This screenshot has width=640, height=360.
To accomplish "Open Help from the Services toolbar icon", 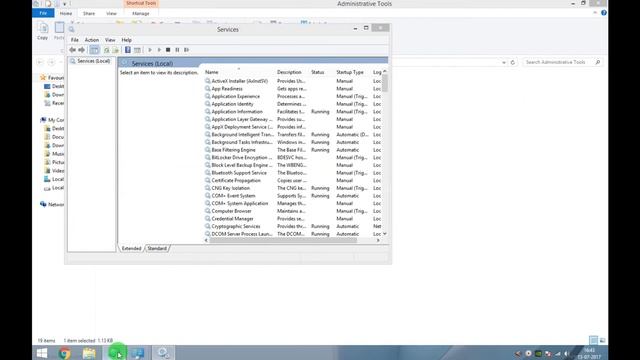I will [x=128, y=50].
